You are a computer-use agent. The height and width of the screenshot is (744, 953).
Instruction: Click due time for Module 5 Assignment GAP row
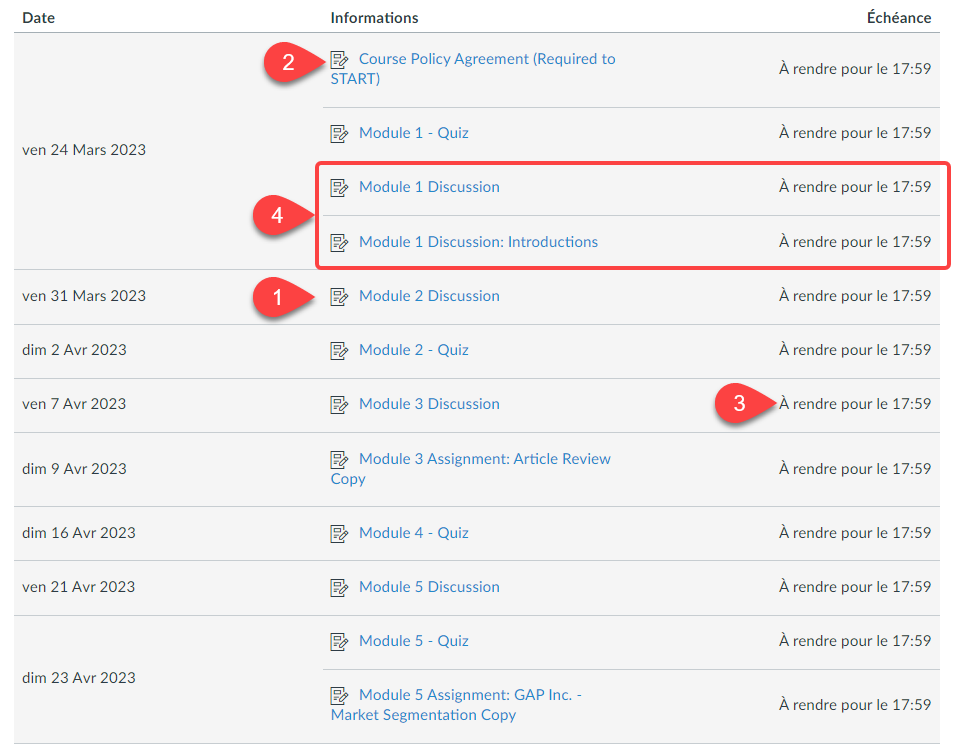click(x=855, y=704)
